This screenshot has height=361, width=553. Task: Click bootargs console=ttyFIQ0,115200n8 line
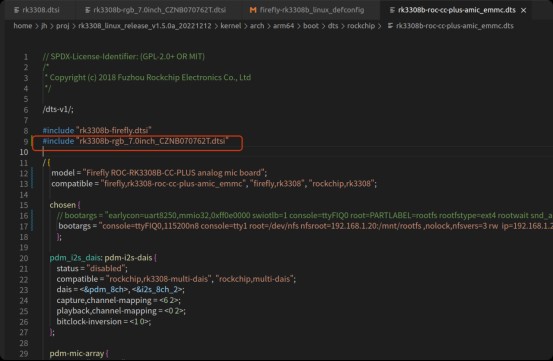[x=305, y=226]
